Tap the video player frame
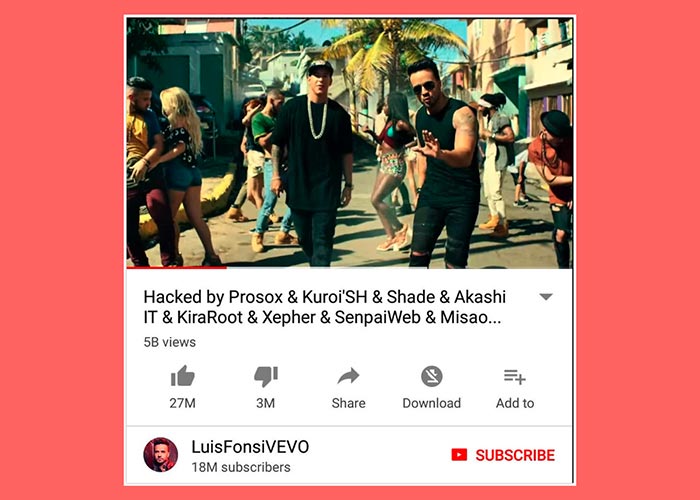 pyautogui.click(x=350, y=143)
